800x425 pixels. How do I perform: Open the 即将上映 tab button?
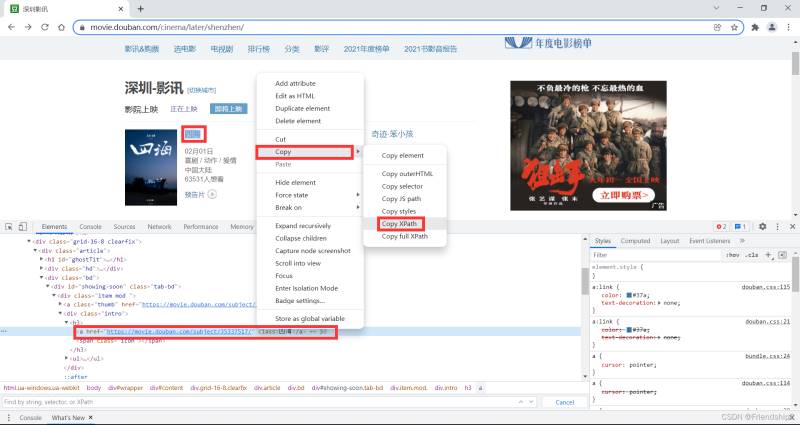(x=229, y=109)
